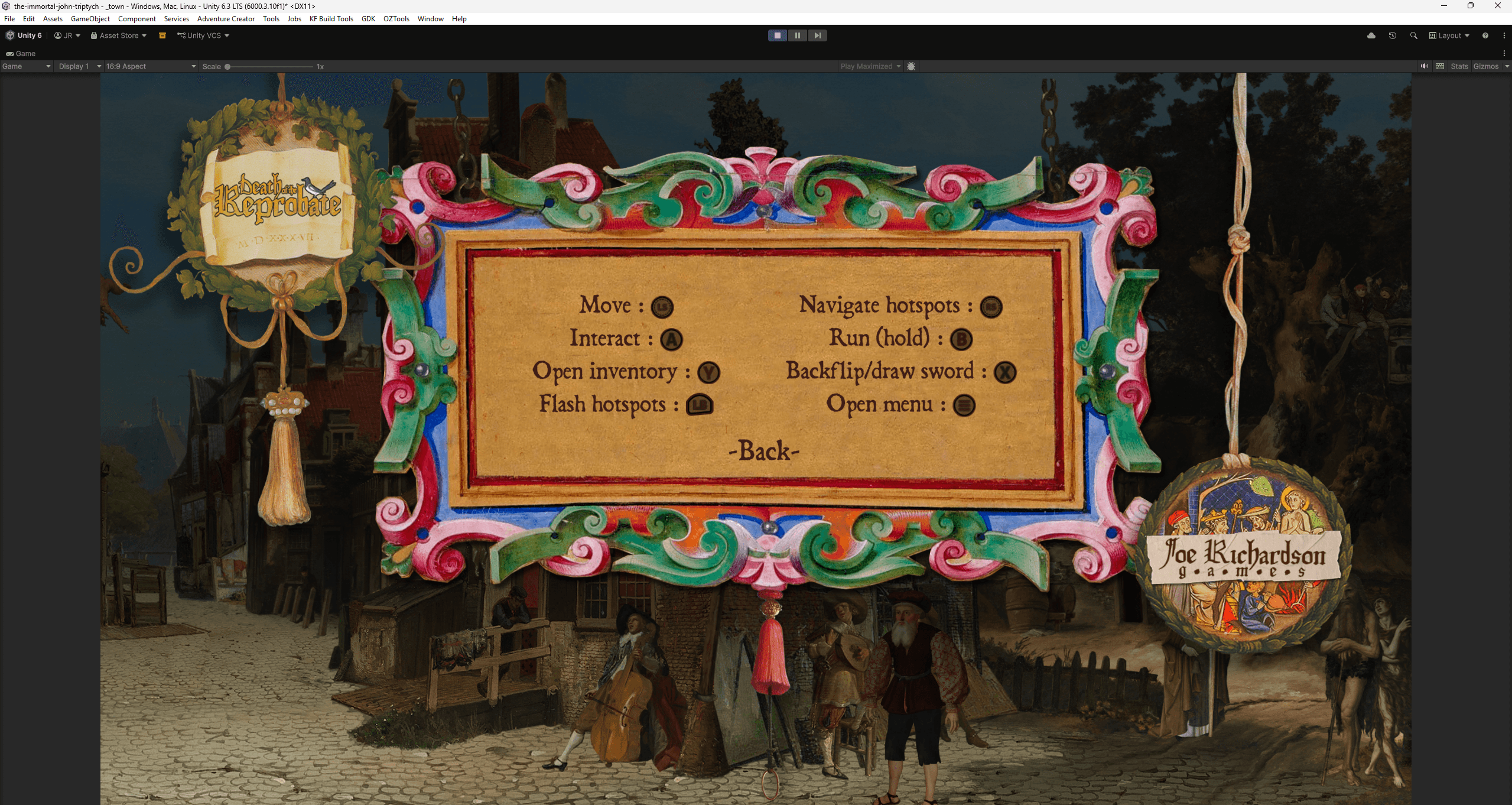1512x805 pixels.
Task: Click the -Back- button in controls menu
Action: [x=764, y=451]
